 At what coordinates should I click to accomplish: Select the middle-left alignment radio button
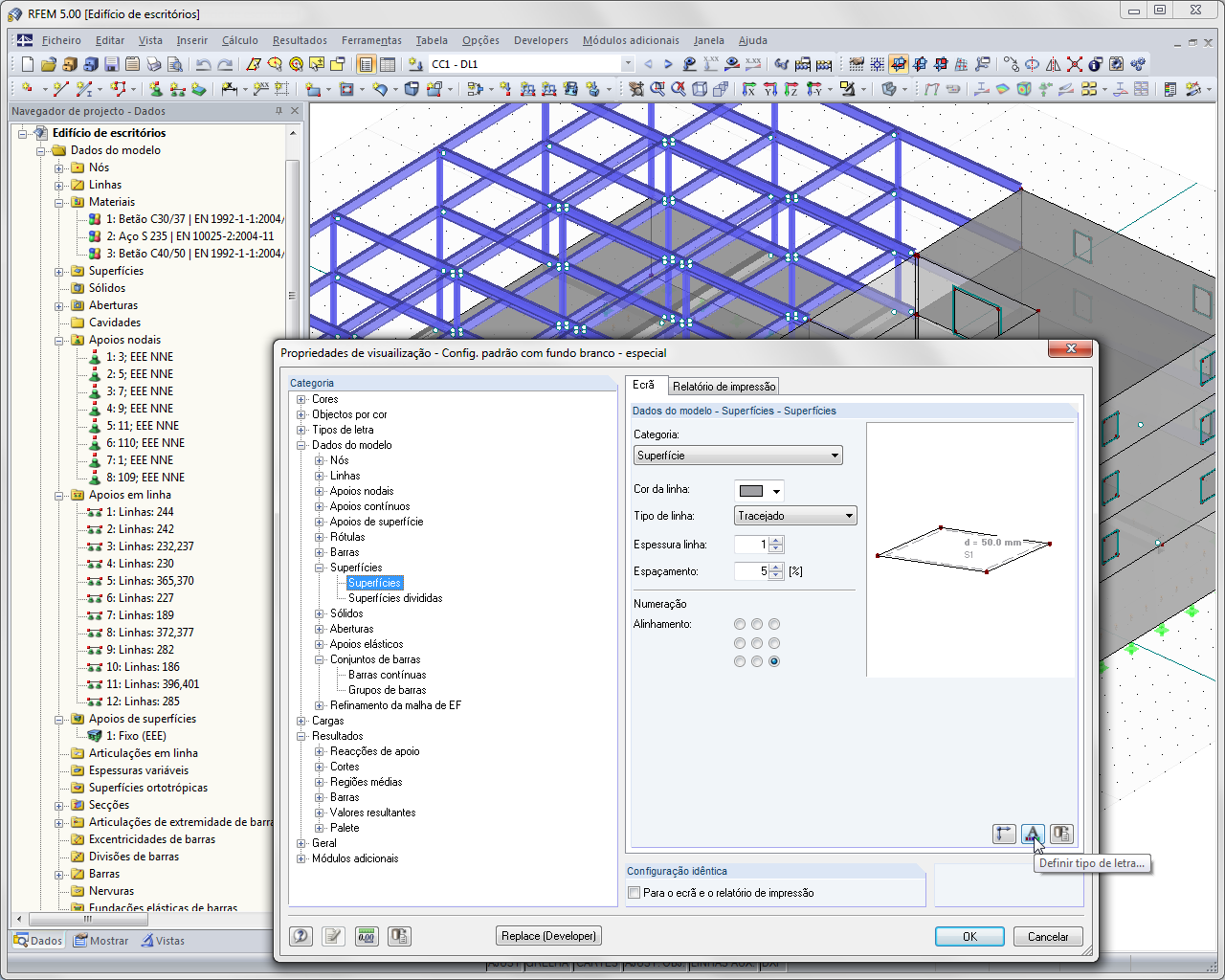pos(740,643)
